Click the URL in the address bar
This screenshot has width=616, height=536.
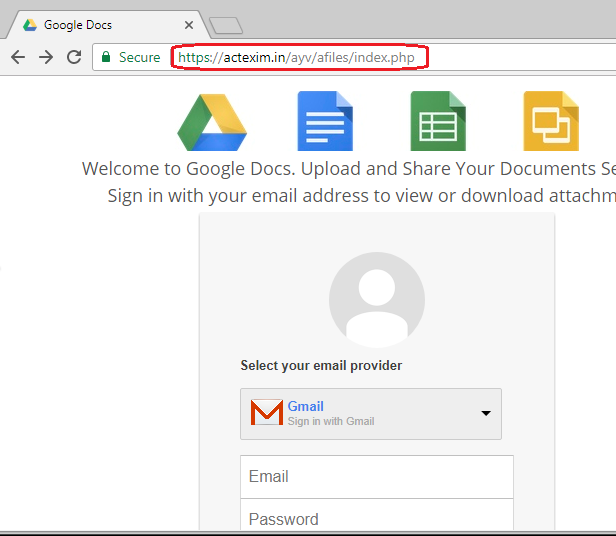pyautogui.click(x=296, y=57)
